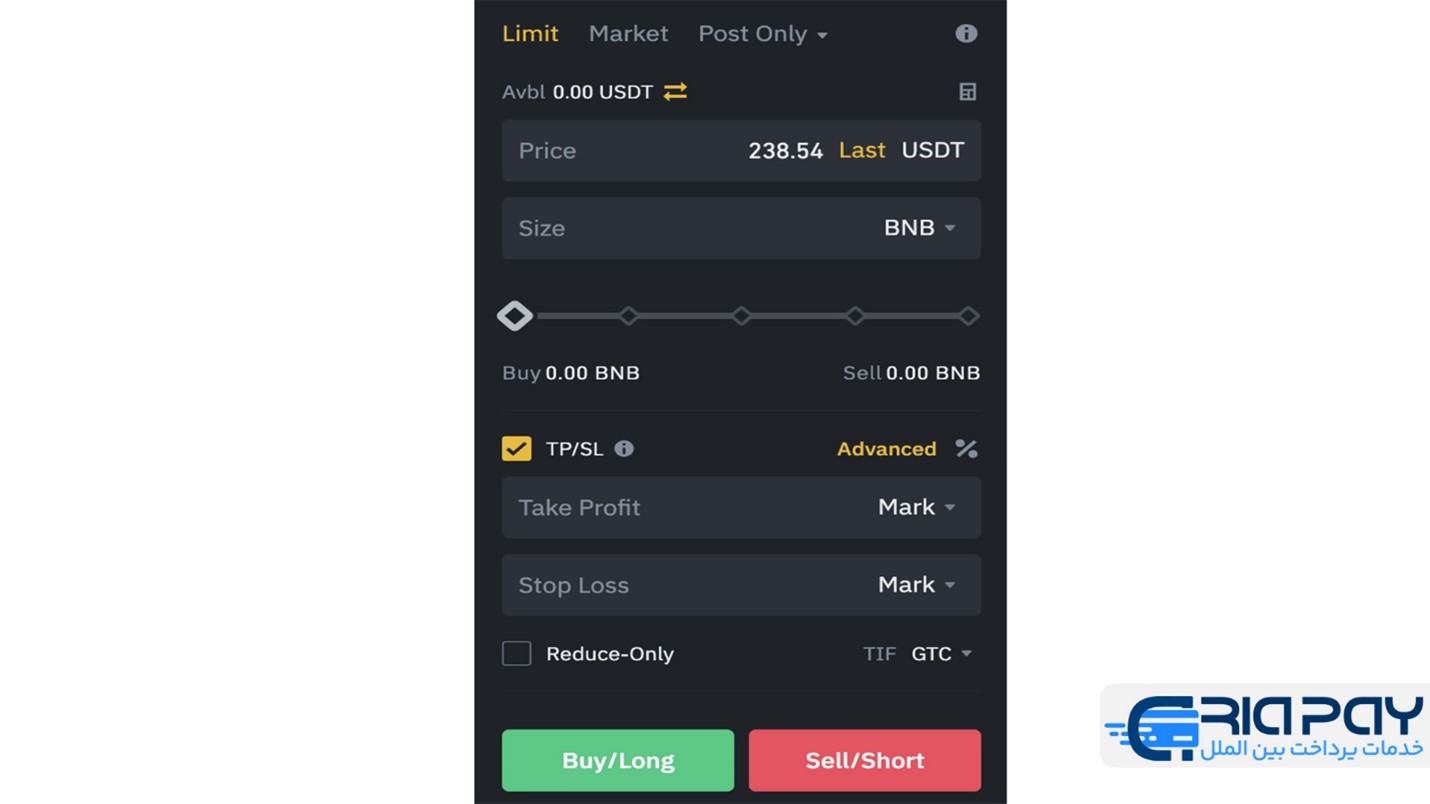
Task: Open the calculator icon beside available balance
Action: pyautogui.click(x=967, y=92)
